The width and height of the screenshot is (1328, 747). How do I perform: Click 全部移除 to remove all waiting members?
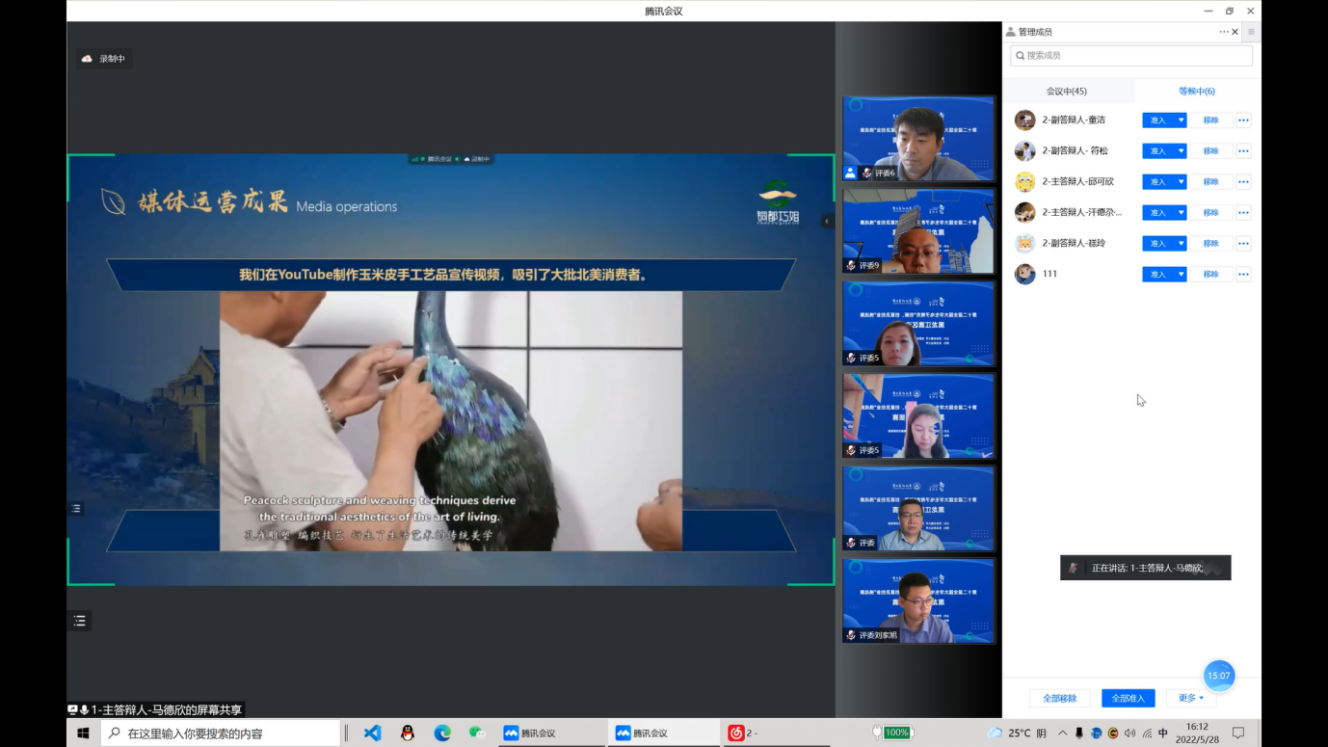(x=1059, y=698)
